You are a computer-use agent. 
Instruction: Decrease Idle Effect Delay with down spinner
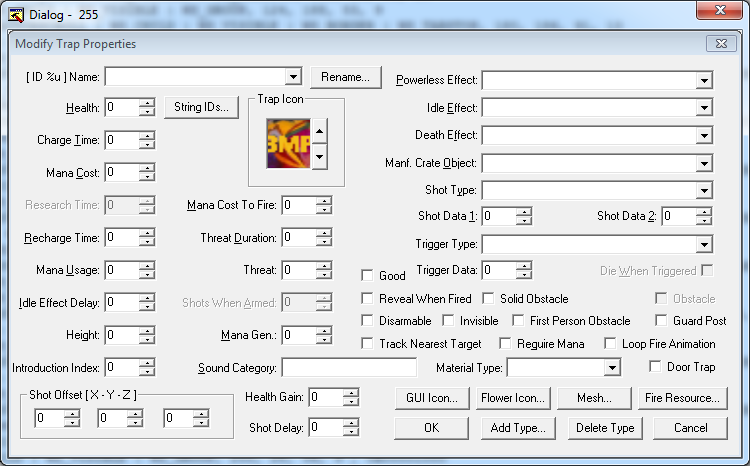pos(147,307)
